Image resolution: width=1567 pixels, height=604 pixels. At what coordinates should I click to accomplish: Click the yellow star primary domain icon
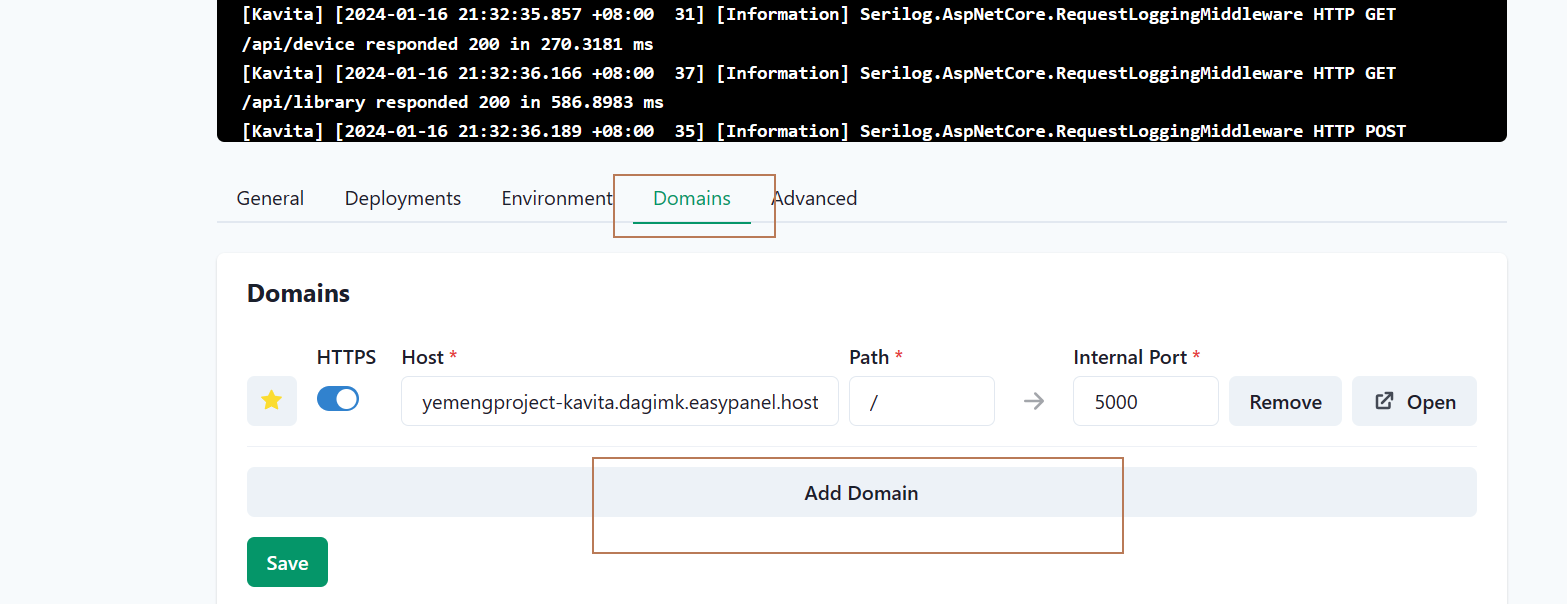pos(271,401)
